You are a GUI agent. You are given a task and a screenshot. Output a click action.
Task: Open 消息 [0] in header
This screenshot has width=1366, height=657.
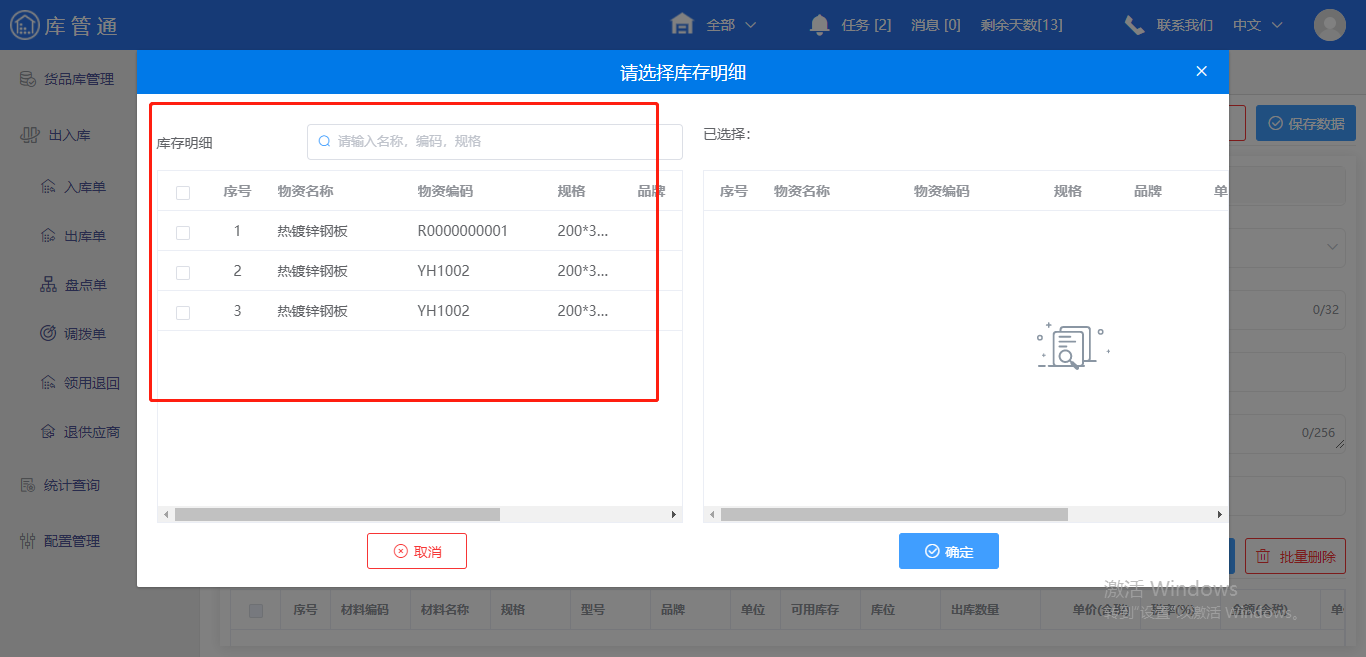[x=936, y=25]
